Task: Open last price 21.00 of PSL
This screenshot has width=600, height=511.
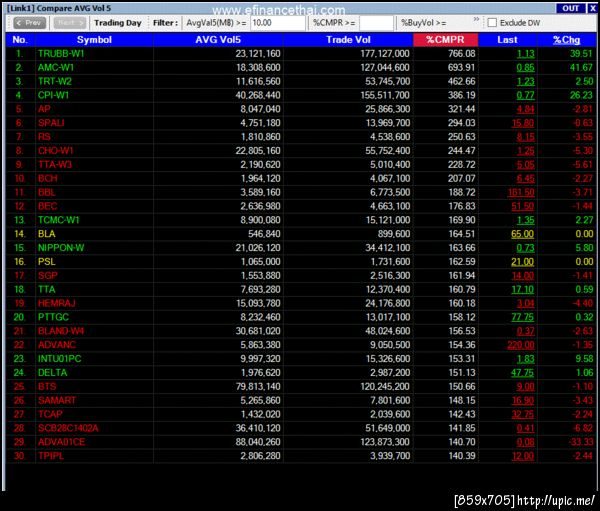Action: 523,262
